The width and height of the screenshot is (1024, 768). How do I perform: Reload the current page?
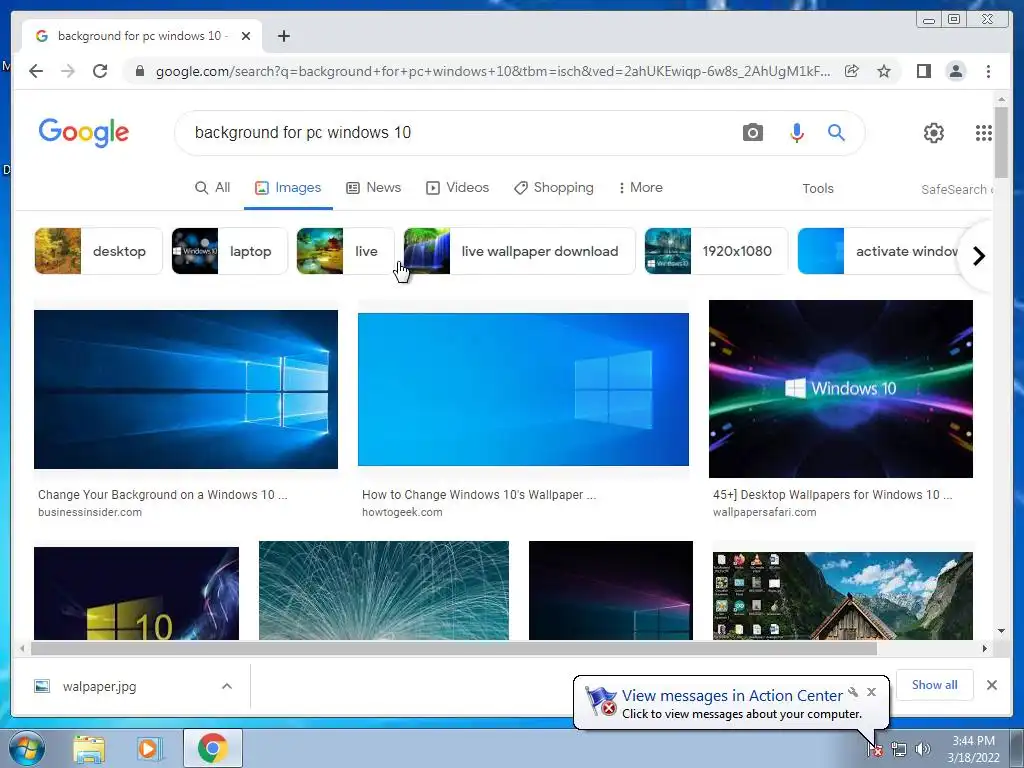coord(100,71)
